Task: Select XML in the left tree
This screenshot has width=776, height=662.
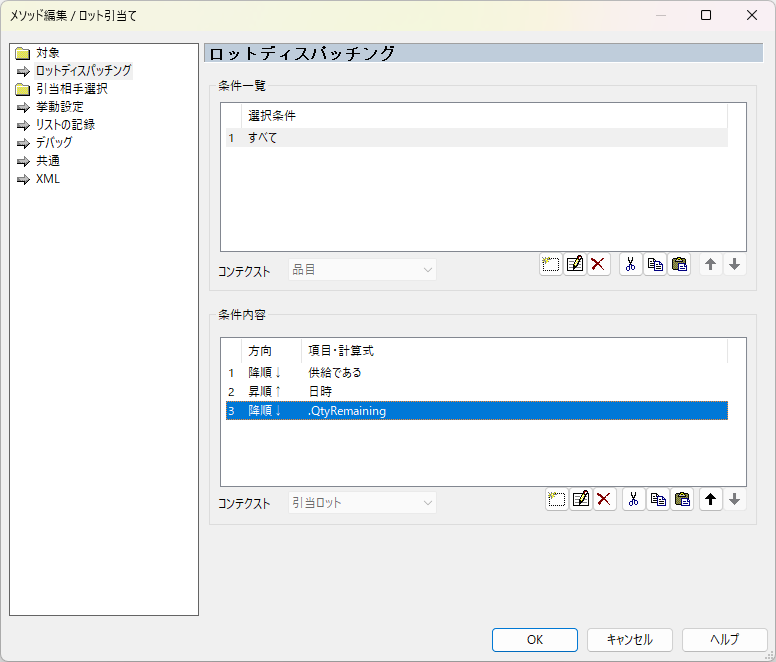Action: [x=47, y=179]
